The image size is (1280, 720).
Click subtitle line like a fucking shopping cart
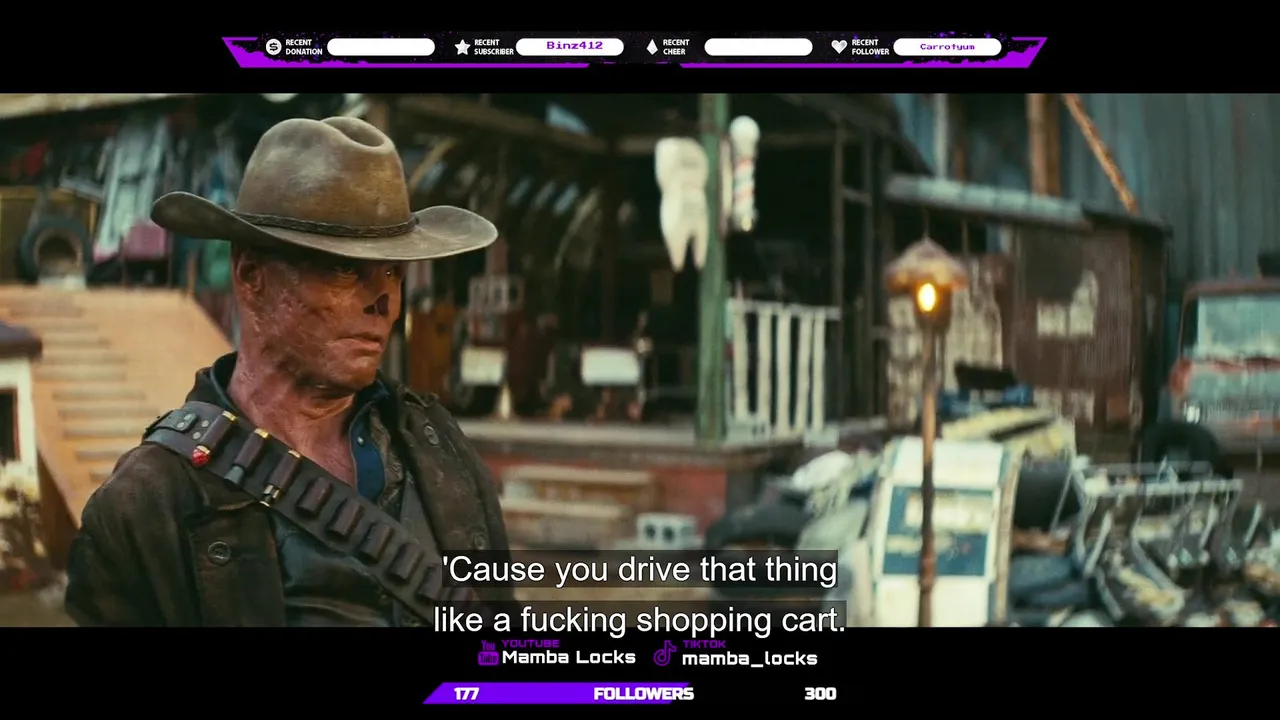[640, 619]
